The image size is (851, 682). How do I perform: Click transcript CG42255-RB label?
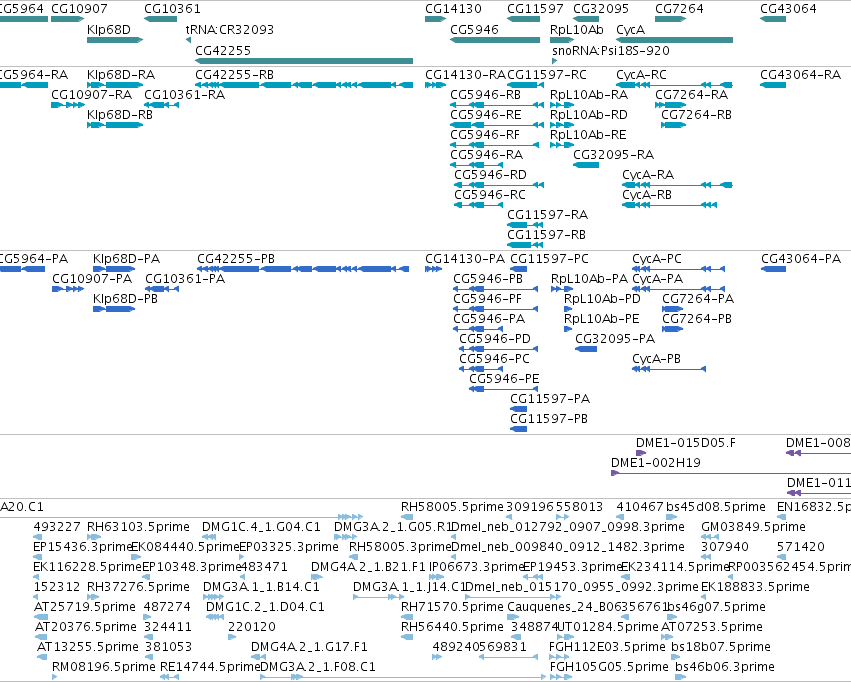tap(234, 74)
